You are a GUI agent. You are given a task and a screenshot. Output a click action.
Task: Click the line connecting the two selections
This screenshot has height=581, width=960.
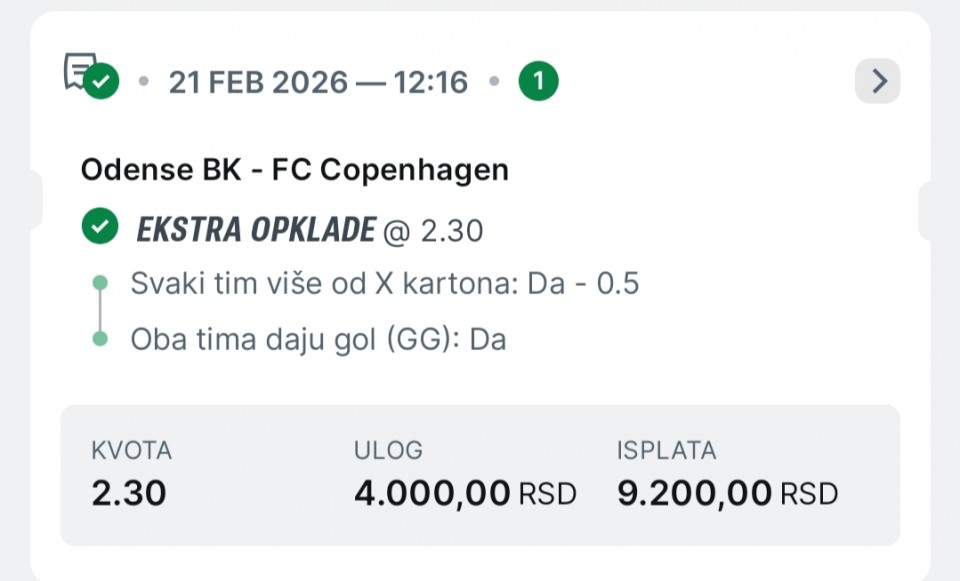coord(100,312)
